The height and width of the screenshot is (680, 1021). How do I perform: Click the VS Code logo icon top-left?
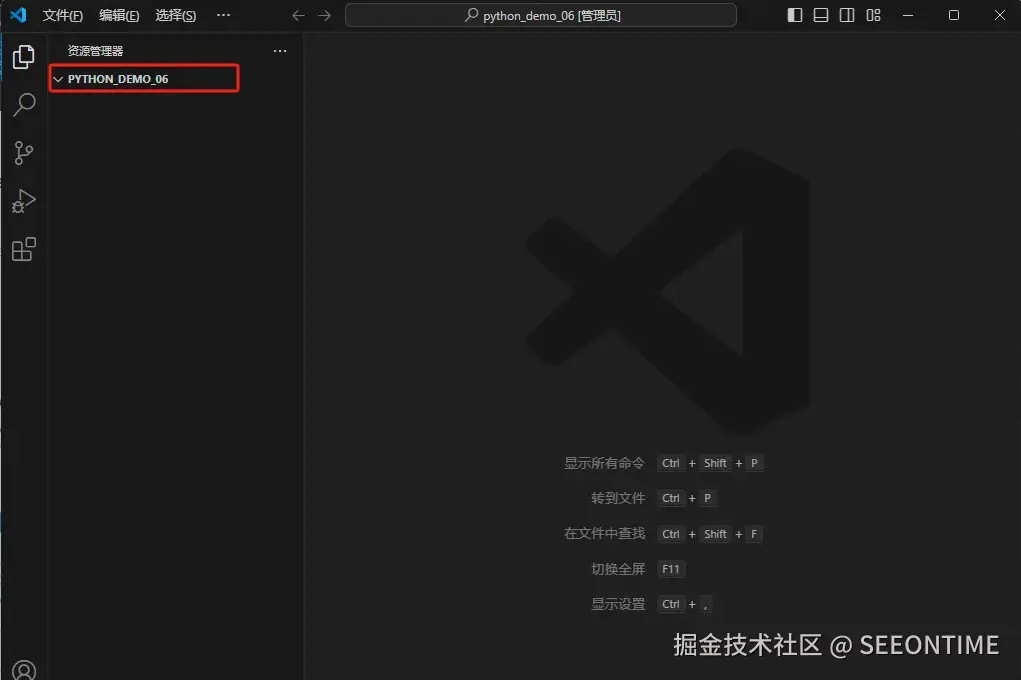click(16, 15)
